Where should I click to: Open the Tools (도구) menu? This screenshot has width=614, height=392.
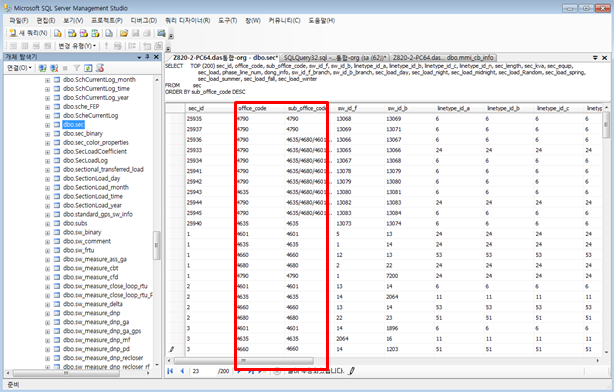point(228,20)
